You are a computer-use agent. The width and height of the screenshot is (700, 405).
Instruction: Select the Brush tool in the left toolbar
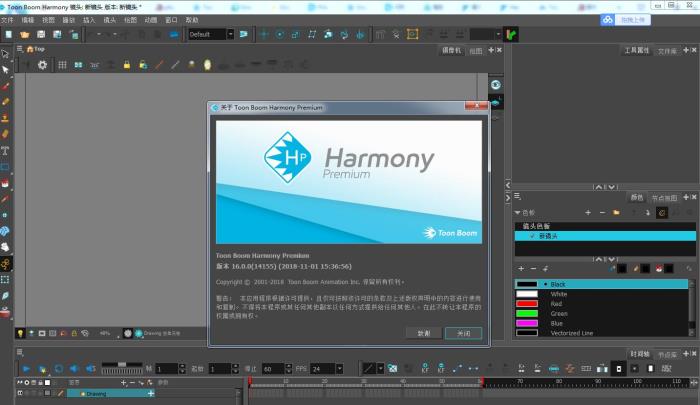pos(5,86)
